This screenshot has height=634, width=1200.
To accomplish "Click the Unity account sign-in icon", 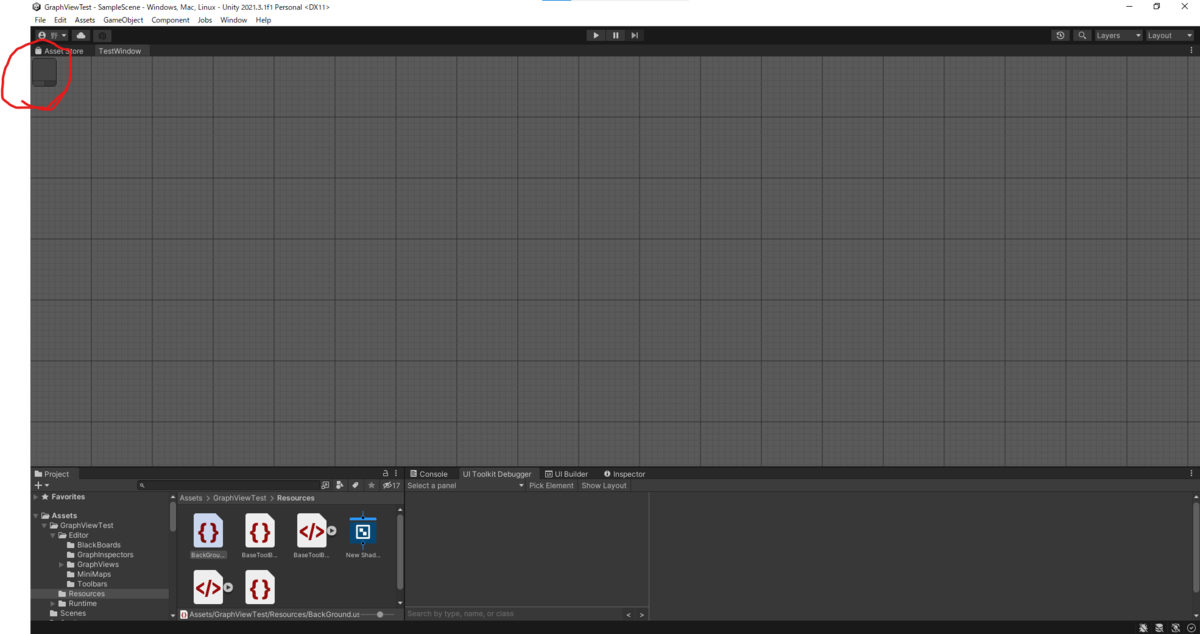I will point(42,35).
